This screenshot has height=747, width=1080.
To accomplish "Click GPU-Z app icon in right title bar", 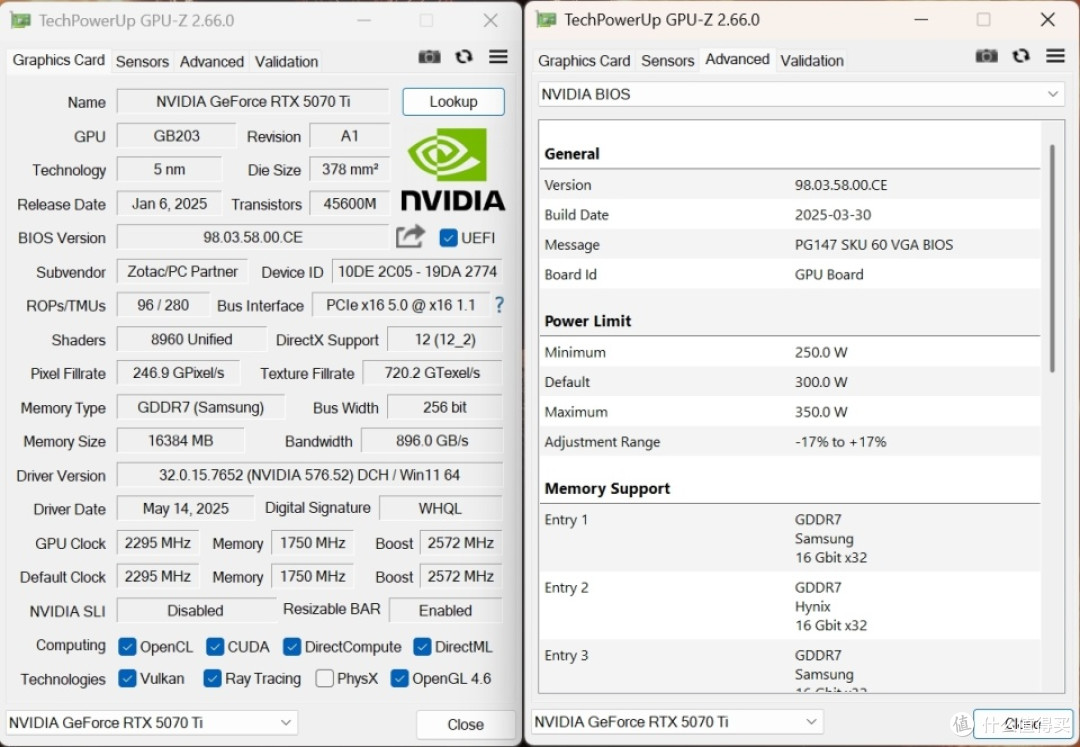I will tap(546, 20).
